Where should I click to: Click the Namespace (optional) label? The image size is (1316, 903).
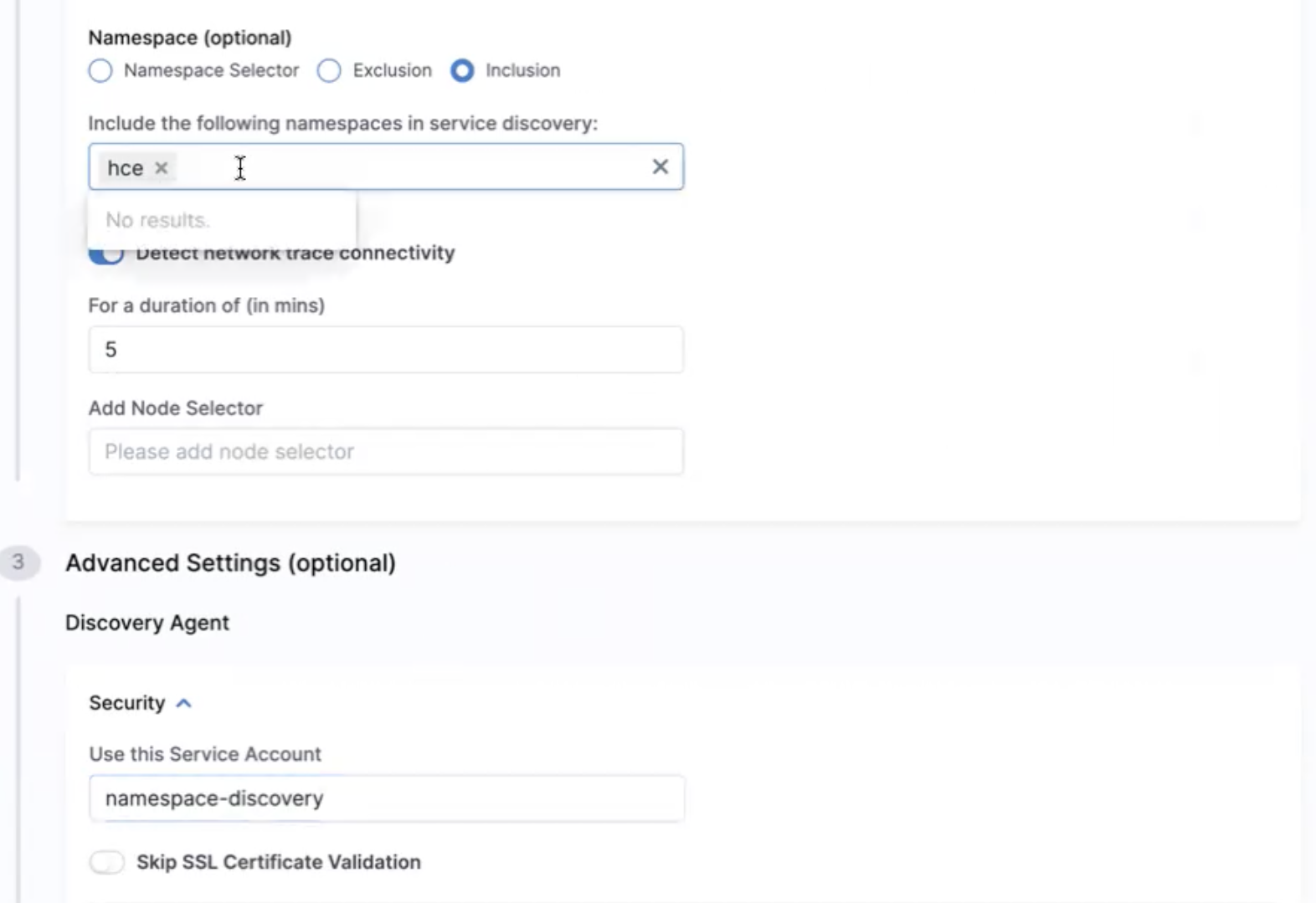tap(190, 38)
